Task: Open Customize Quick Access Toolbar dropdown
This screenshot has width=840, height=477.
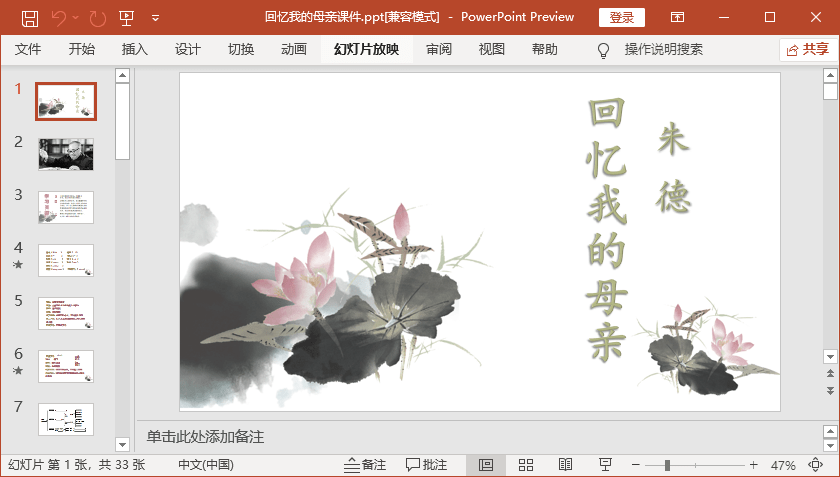Action: pos(155,18)
